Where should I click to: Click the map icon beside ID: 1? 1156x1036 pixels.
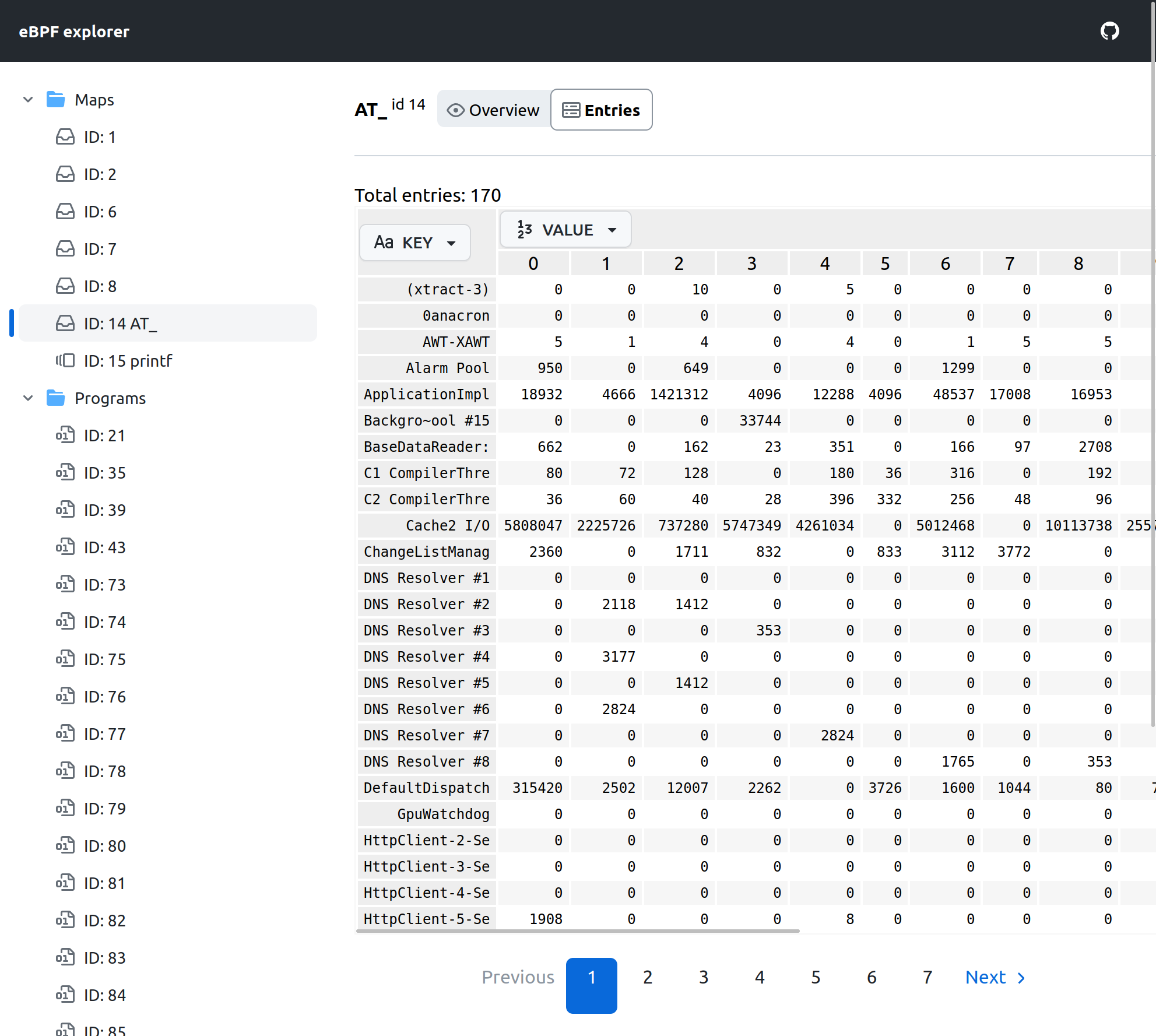(65, 137)
